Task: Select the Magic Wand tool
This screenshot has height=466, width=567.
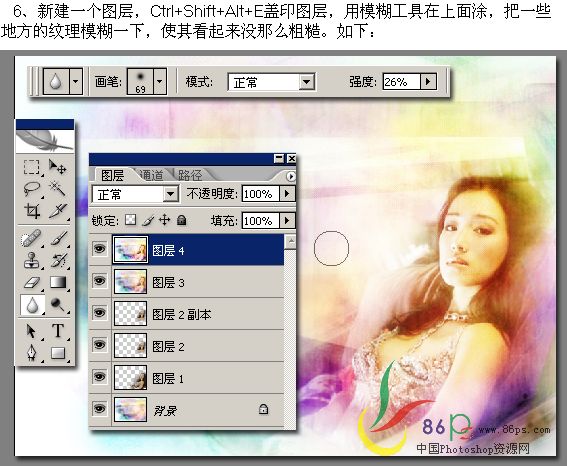Action: point(57,188)
